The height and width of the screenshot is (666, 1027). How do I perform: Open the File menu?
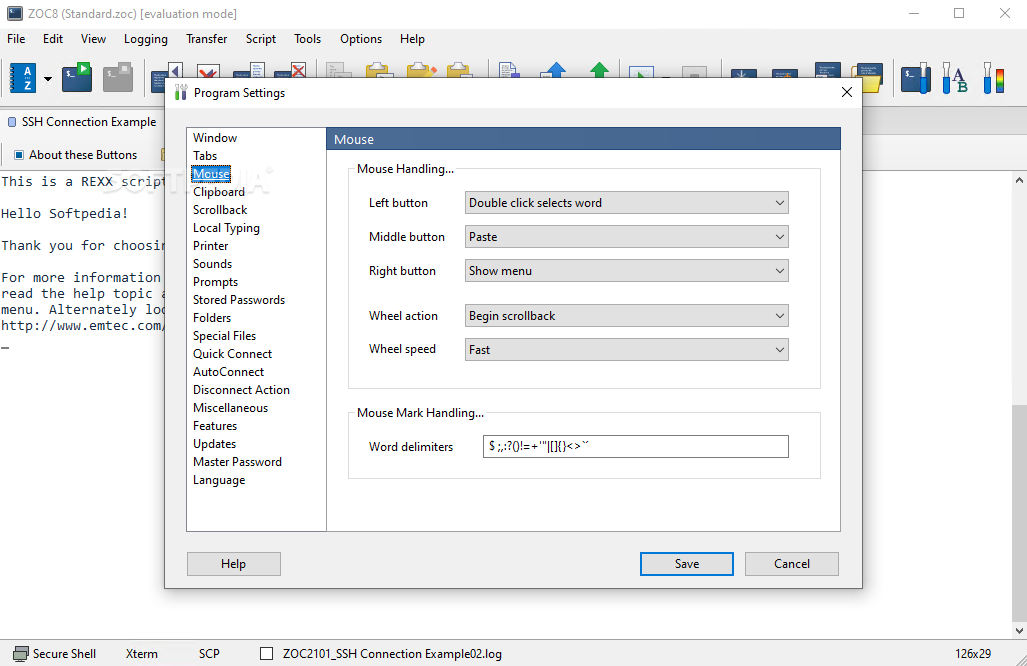(16, 39)
